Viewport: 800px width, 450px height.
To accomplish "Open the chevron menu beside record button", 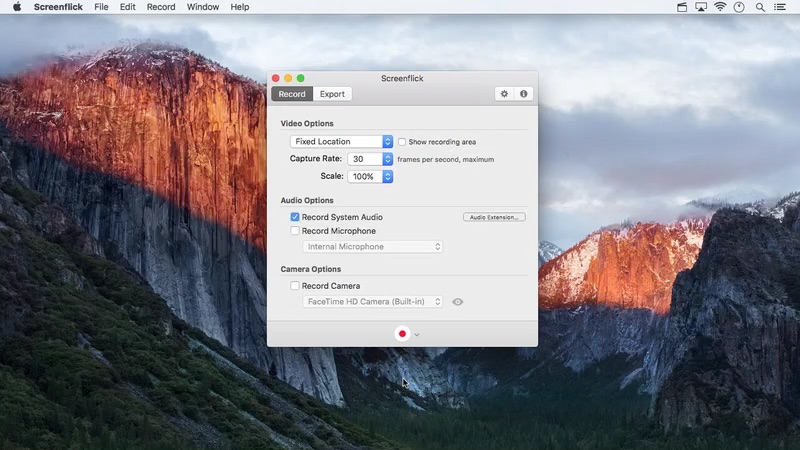I will (x=417, y=335).
